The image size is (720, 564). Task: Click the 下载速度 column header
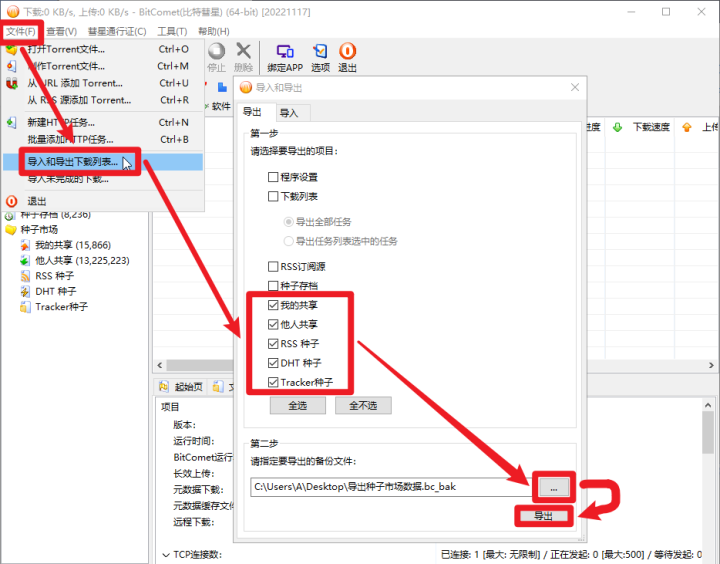(x=651, y=127)
